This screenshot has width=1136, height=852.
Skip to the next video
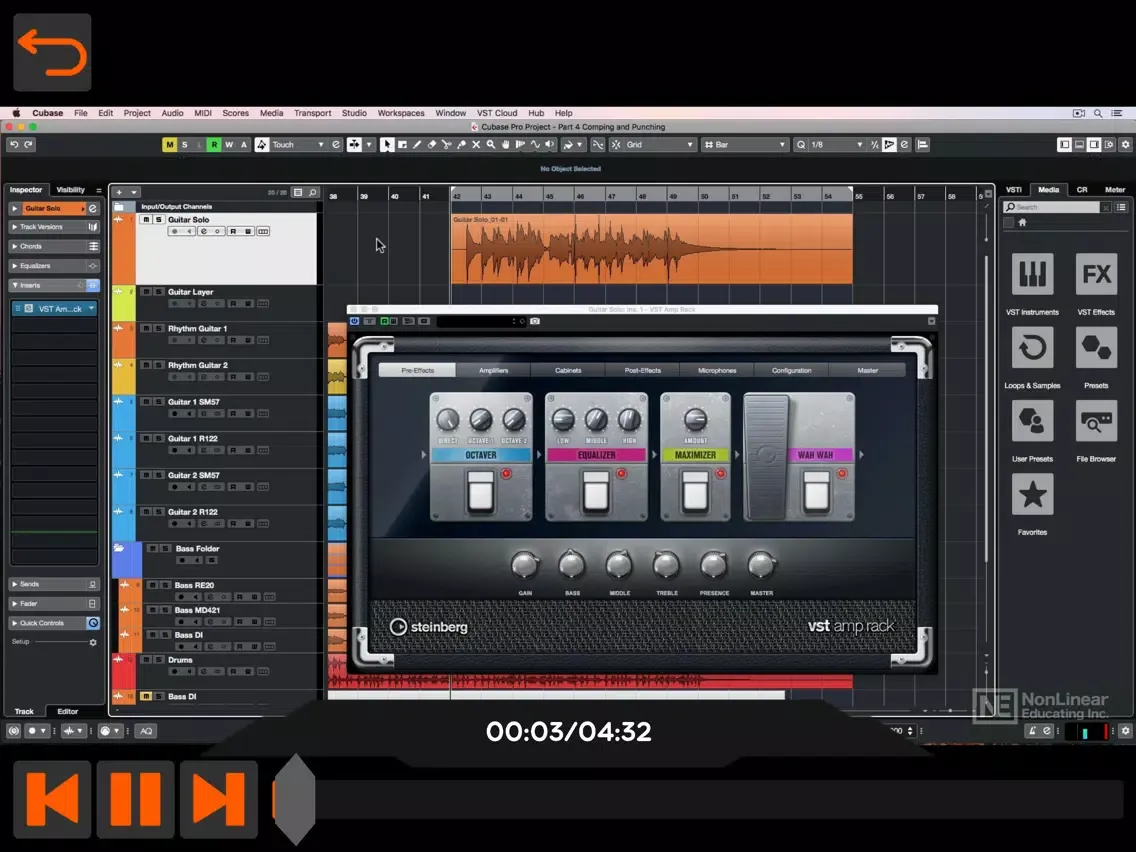click(218, 799)
